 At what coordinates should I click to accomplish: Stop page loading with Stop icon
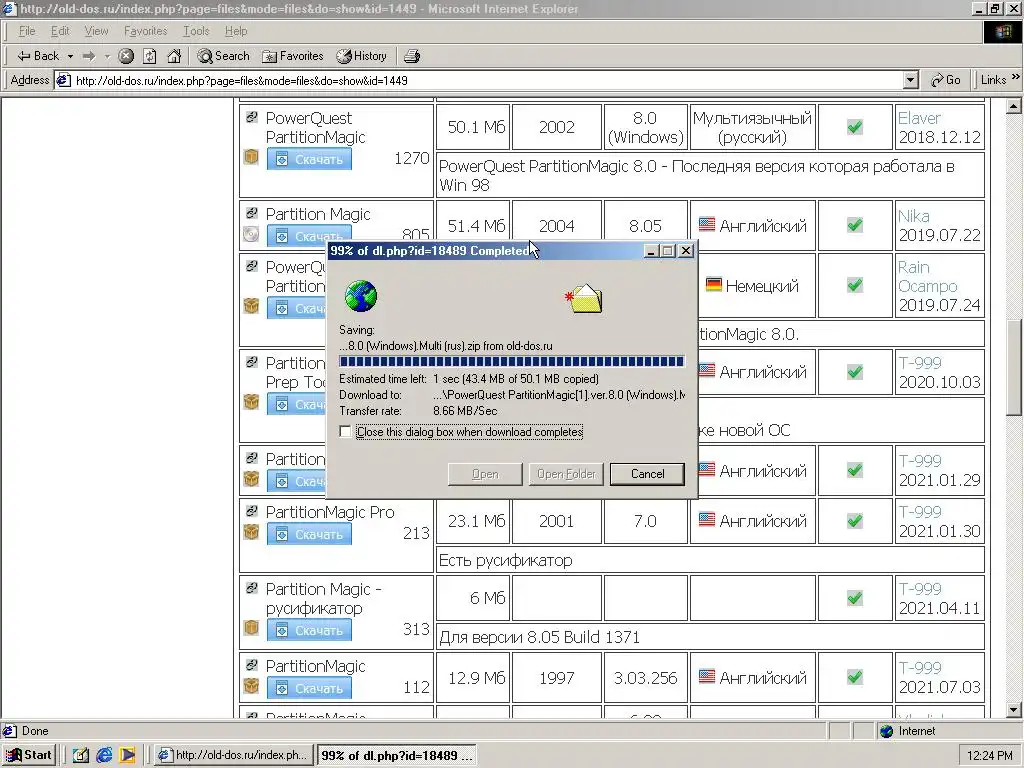126,56
